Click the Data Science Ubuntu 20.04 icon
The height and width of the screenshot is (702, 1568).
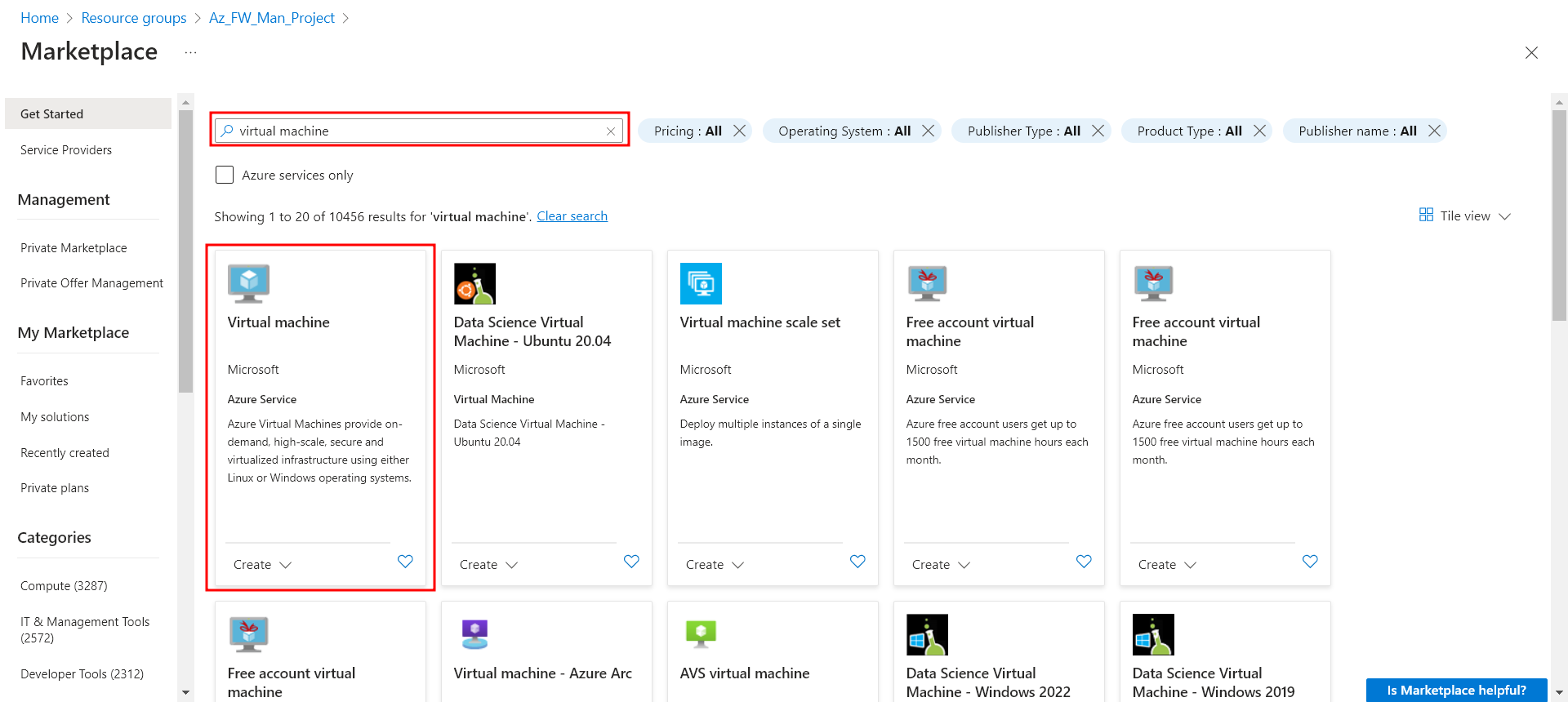(x=474, y=283)
